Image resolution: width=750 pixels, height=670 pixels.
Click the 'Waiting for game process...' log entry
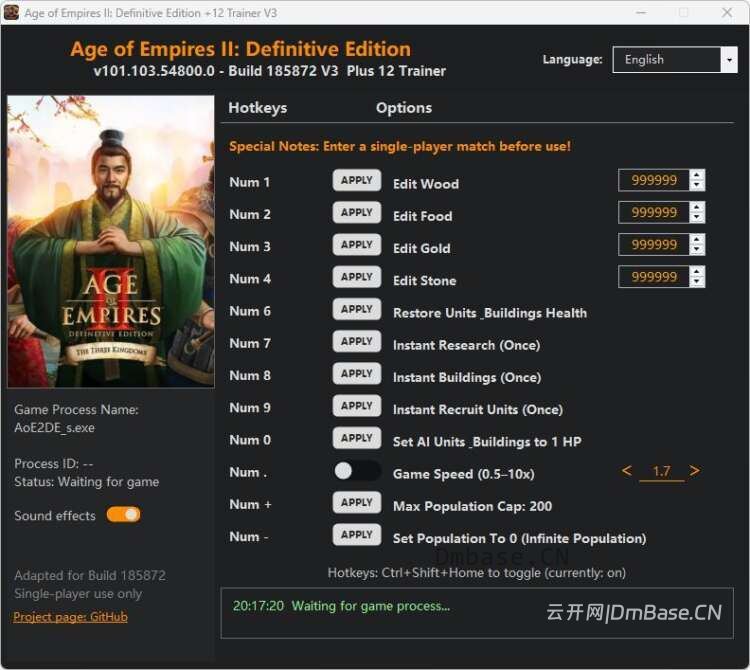pyautogui.click(x=341, y=606)
